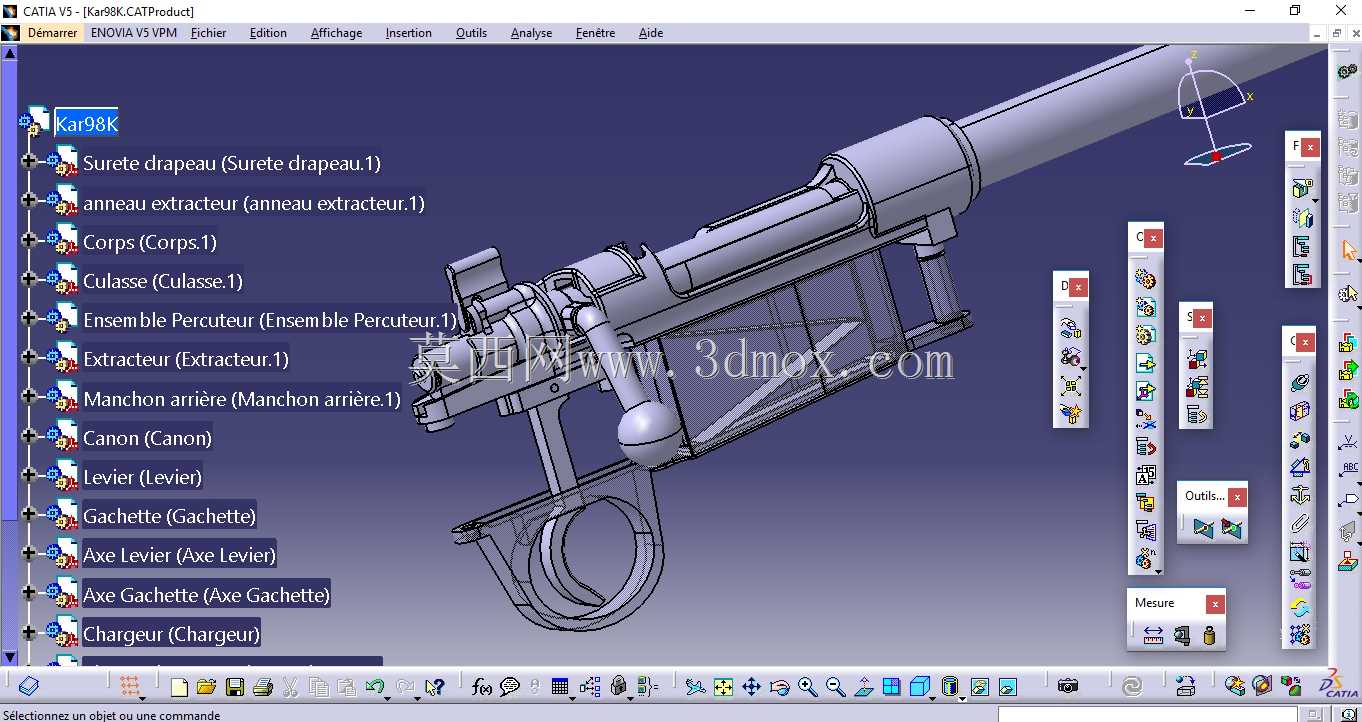Close the Outils floating toolbar

point(1238,497)
